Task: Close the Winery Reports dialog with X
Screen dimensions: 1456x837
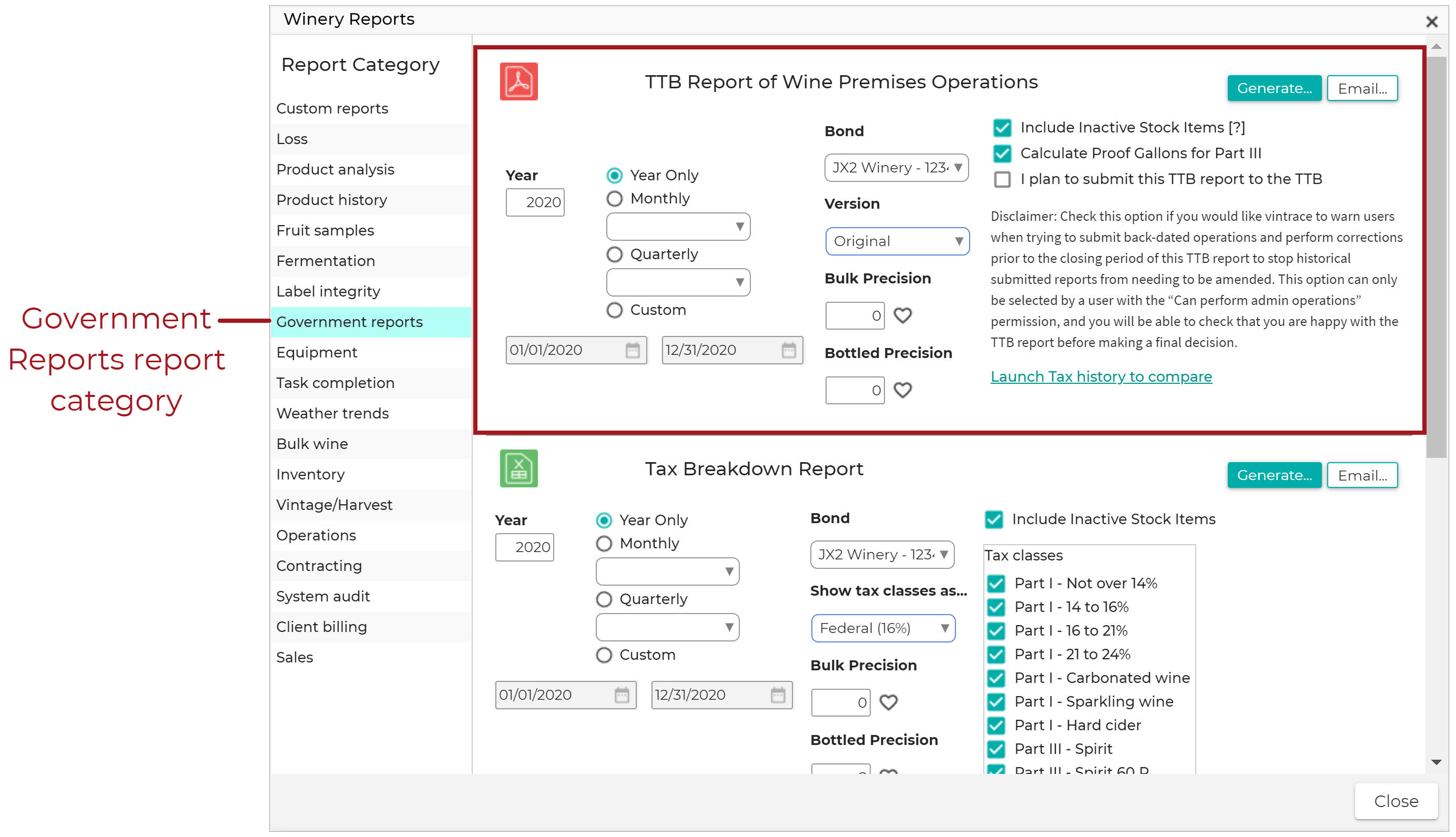Action: tap(1431, 22)
